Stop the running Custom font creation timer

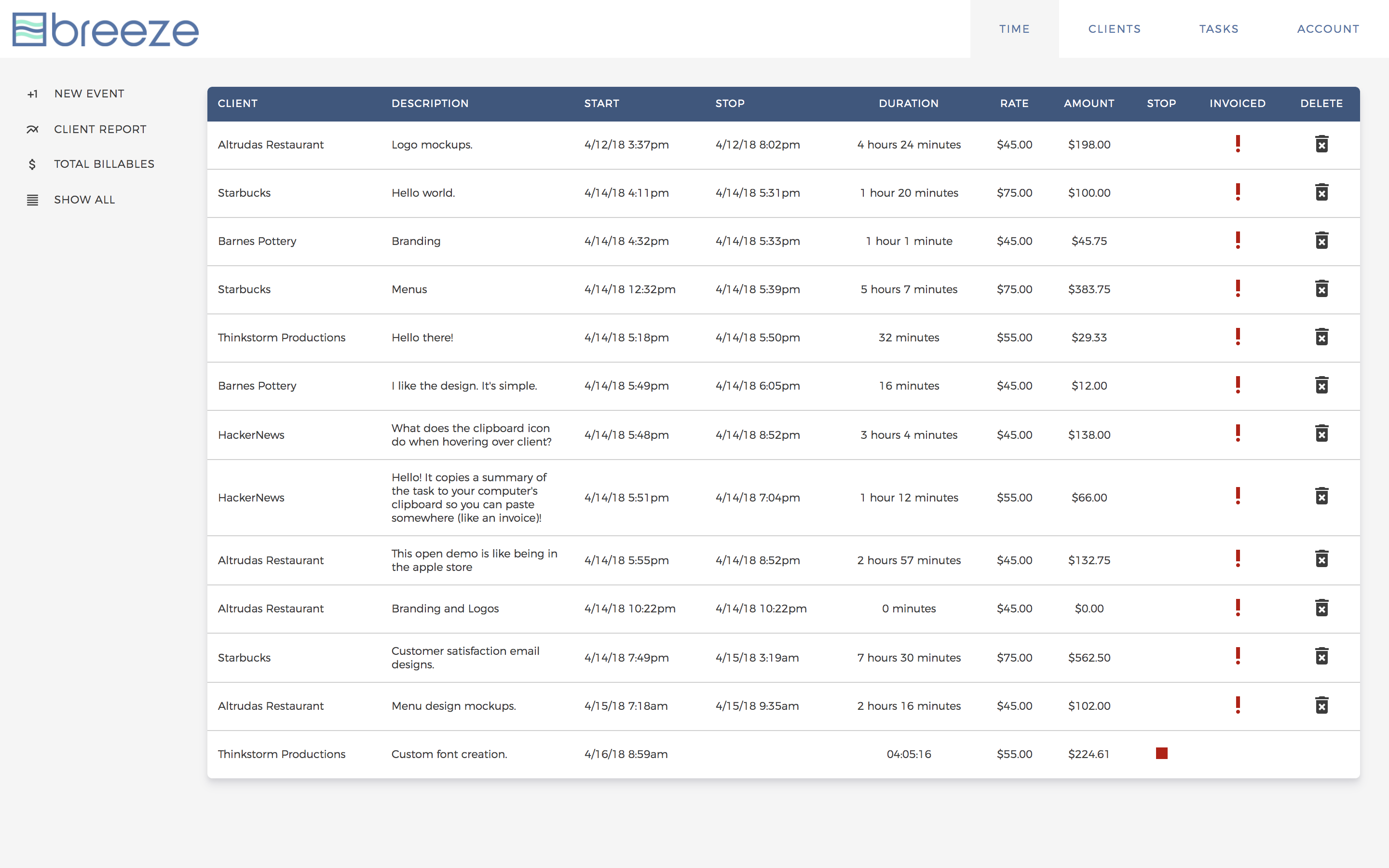click(1161, 753)
